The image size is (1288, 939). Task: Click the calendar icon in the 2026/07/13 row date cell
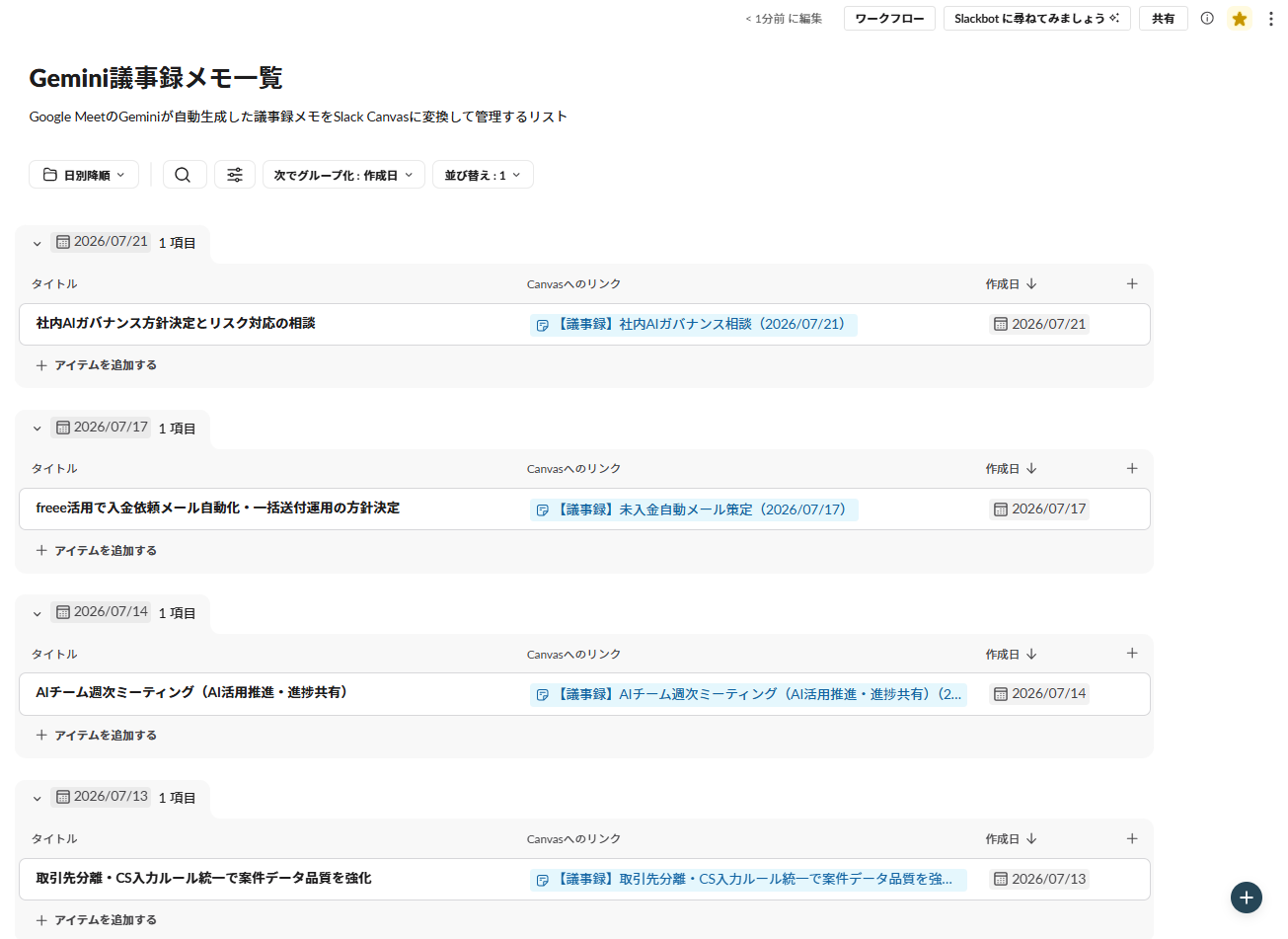(1001, 879)
